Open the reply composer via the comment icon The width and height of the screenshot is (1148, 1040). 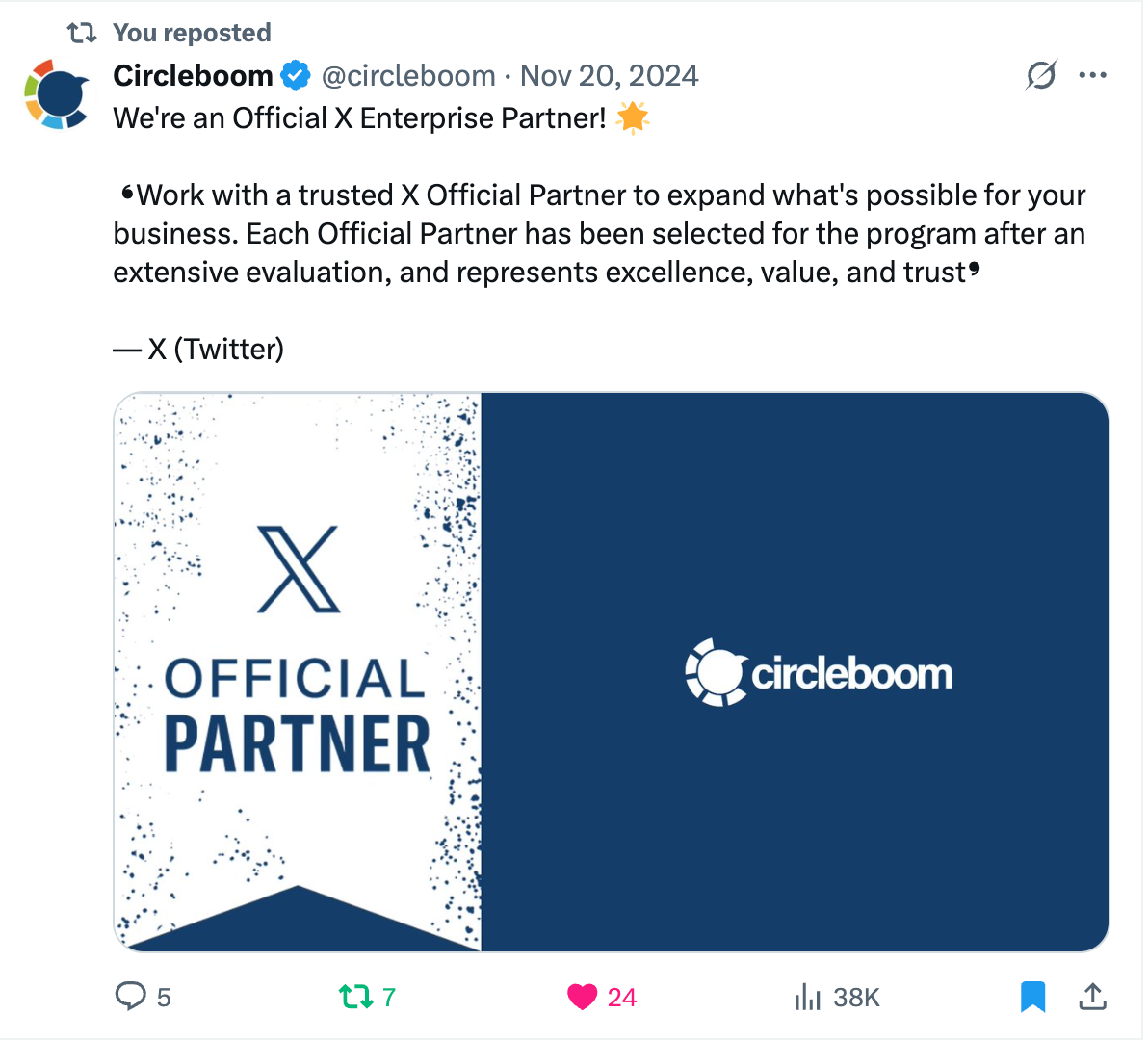[130, 997]
